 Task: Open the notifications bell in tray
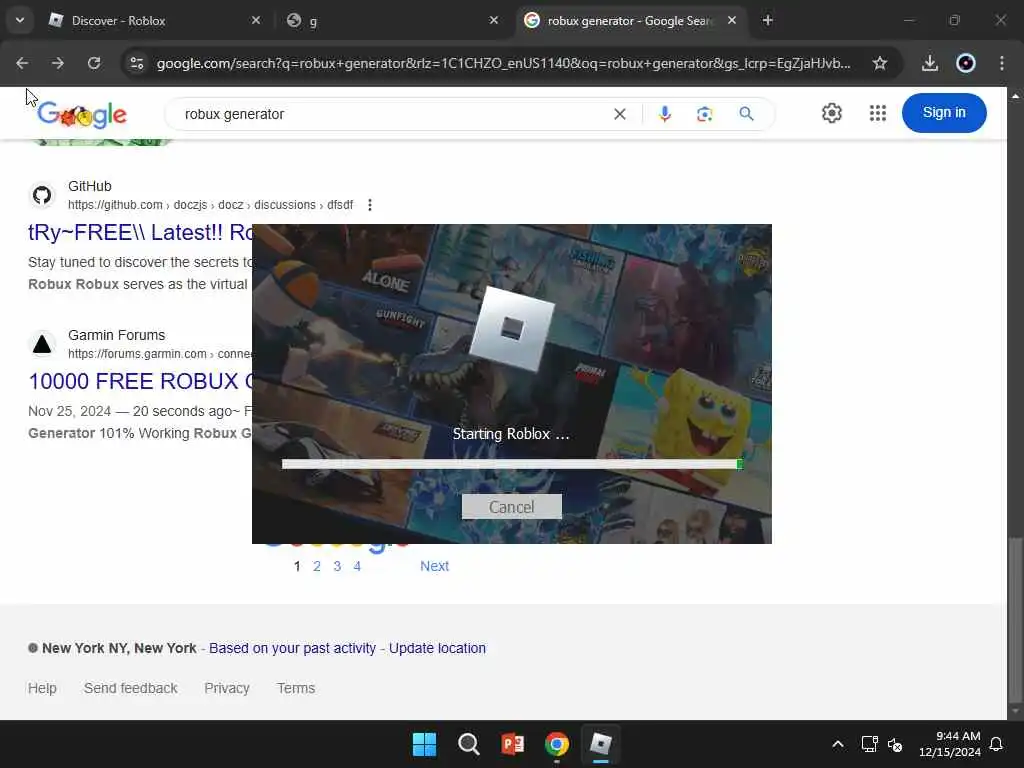(996, 744)
